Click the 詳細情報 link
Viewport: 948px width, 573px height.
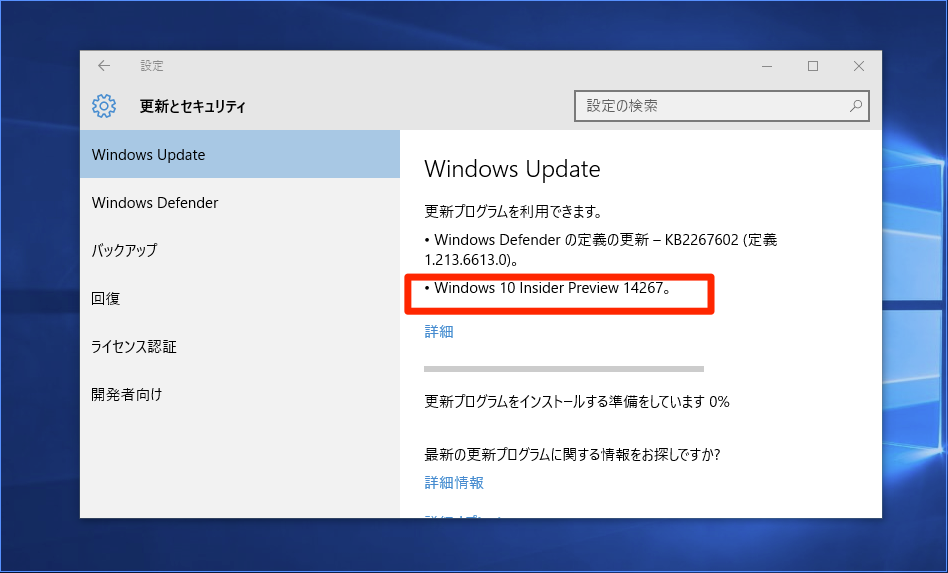point(454,482)
